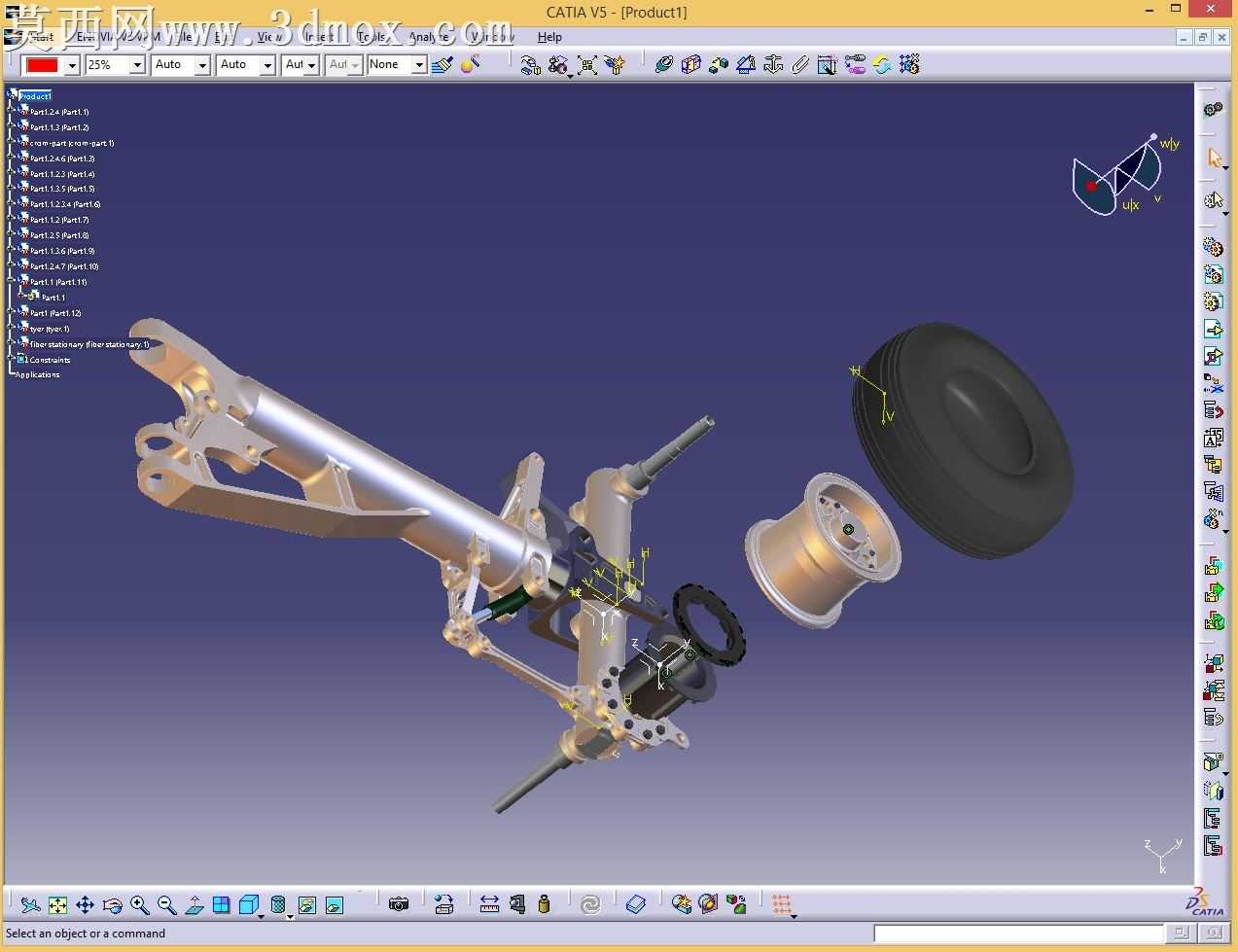The image size is (1238, 952).
Task: Click the Fly mode airplane icon
Action: click(30, 905)
